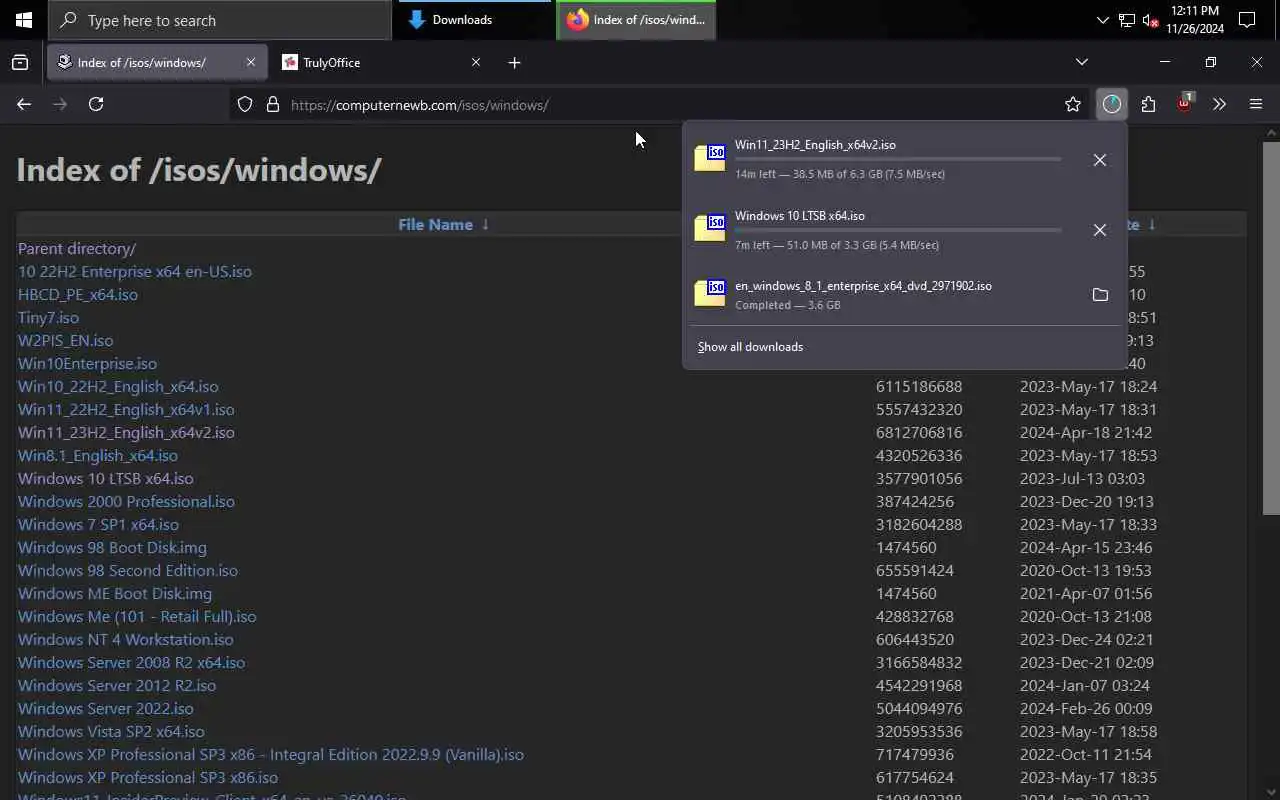Open Windows NT 4 Workstation.iso link
Viewport: 1280px width, 800px height.
[x=126, y=639]
